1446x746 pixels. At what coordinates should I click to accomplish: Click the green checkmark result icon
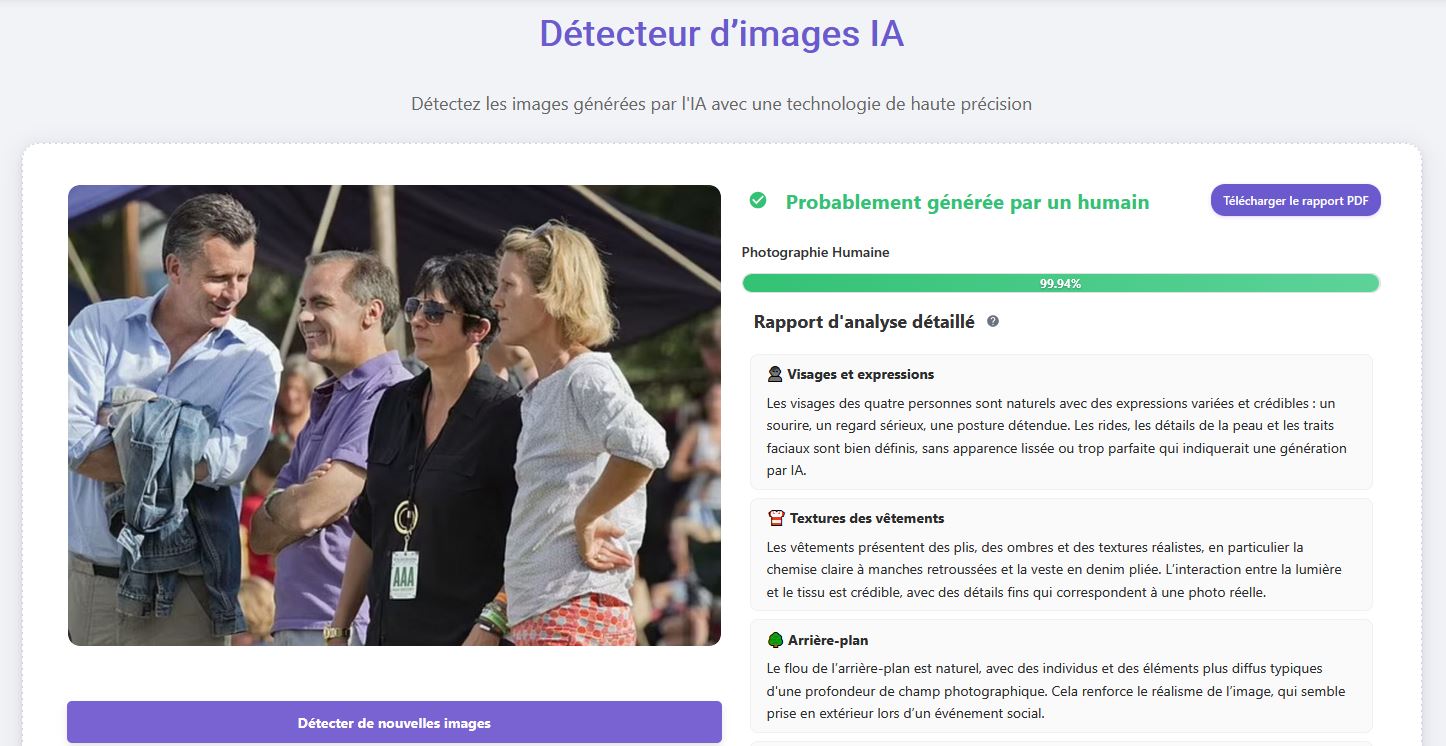click(x=758, y=201)
